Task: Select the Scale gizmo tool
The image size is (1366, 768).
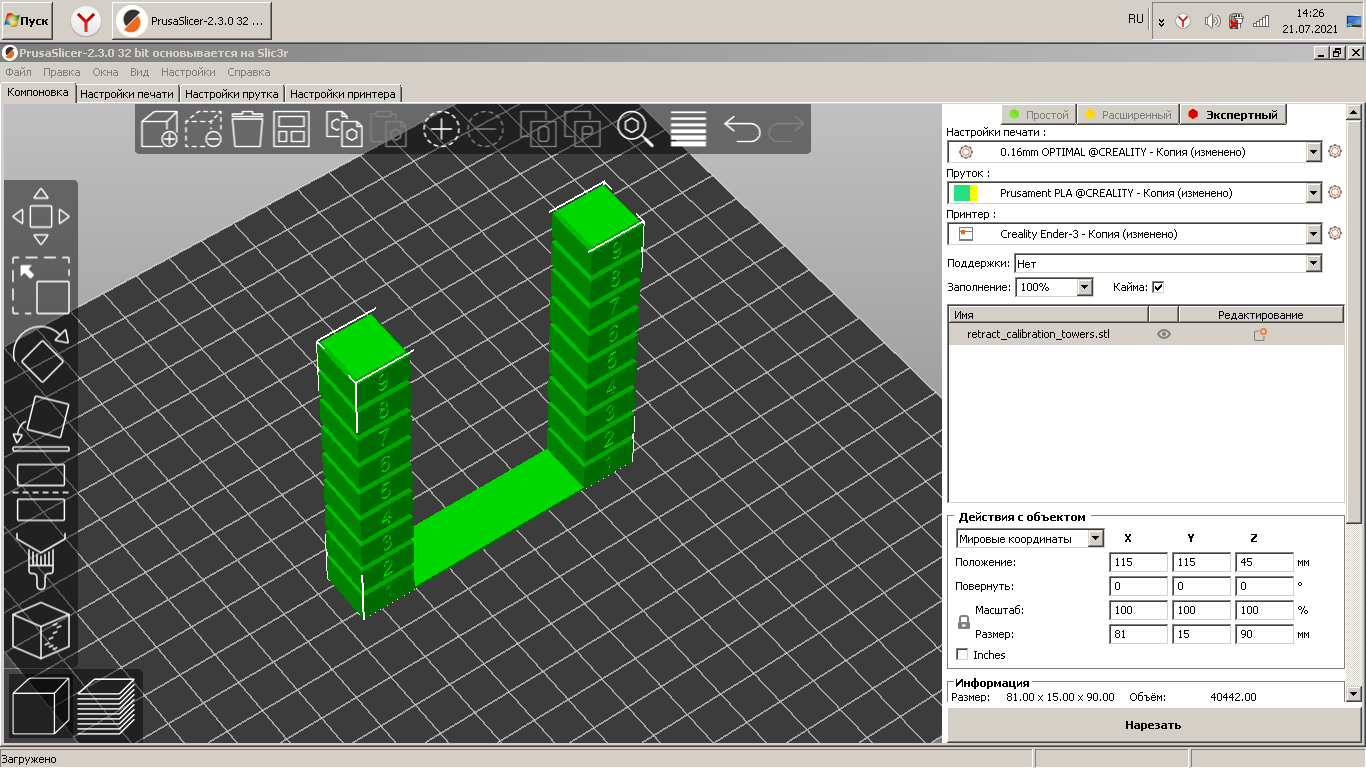Action: pyautogui.click(x=41, y=285)
